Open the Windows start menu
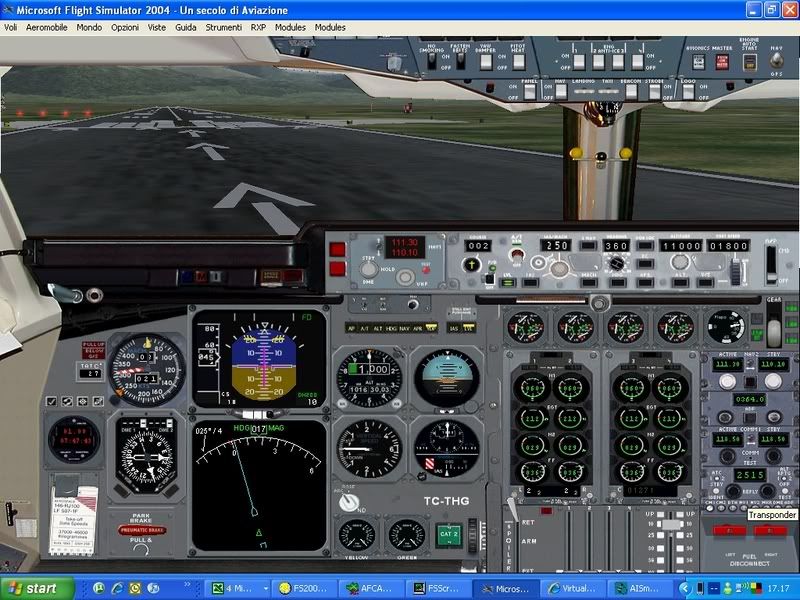The width and height of the screenshot is (800, 600). [x=36, y=588]
